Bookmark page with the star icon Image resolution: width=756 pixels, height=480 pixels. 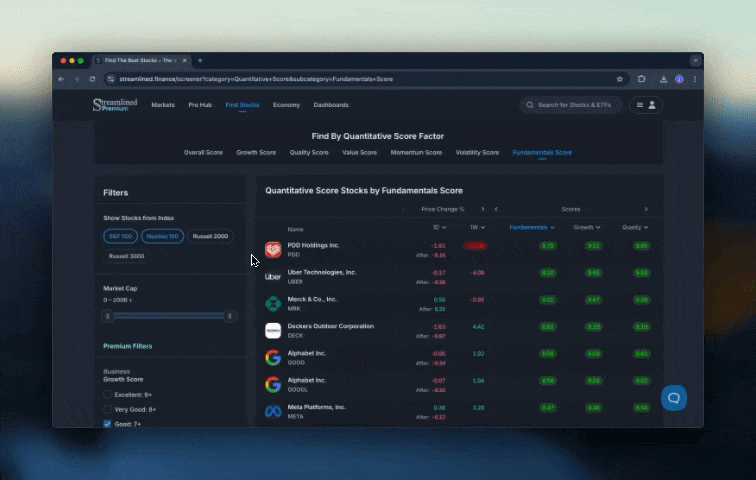click(x=620, y=79)
